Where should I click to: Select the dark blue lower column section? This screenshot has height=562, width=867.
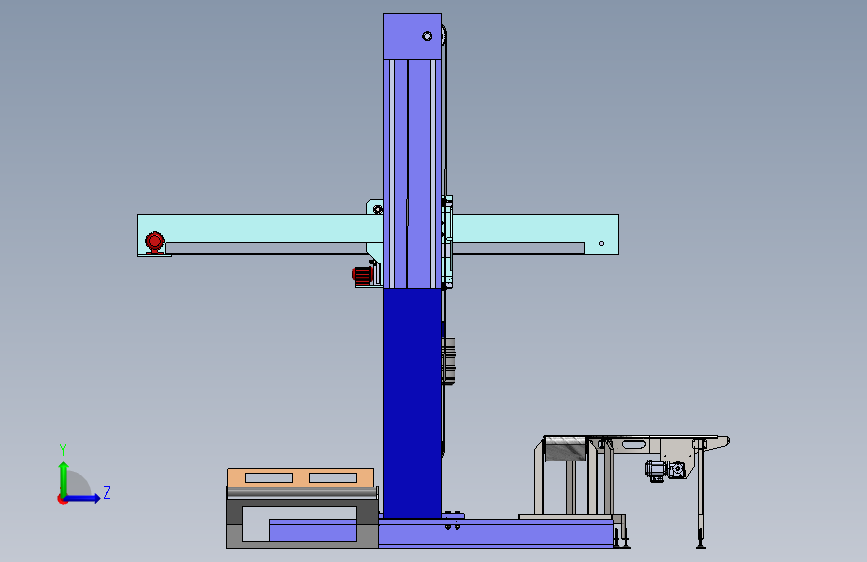pyautogui.click(x=412, y=403)
